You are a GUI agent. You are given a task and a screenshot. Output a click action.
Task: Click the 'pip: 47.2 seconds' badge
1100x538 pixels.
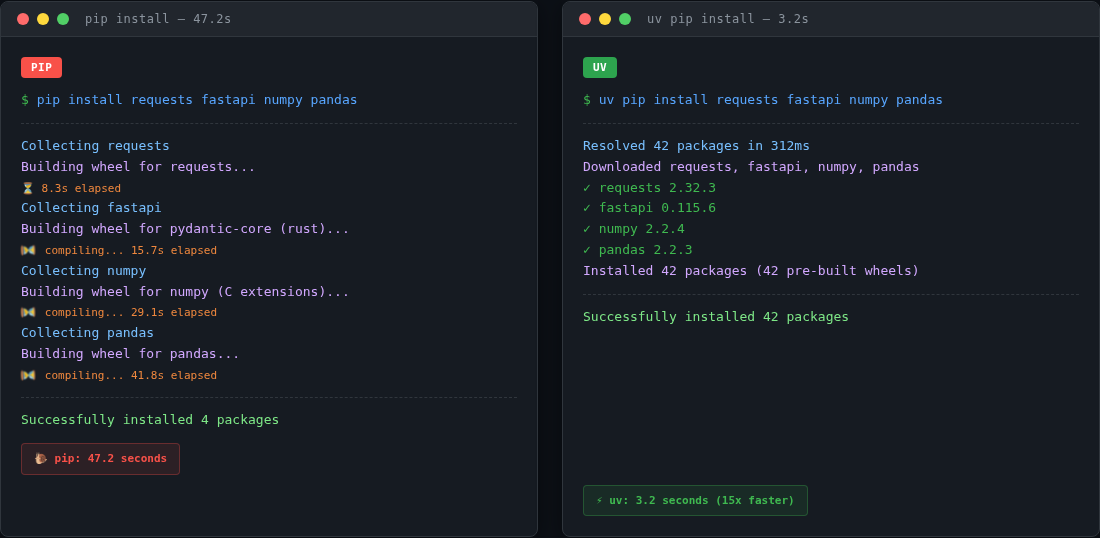coord(100,459)
